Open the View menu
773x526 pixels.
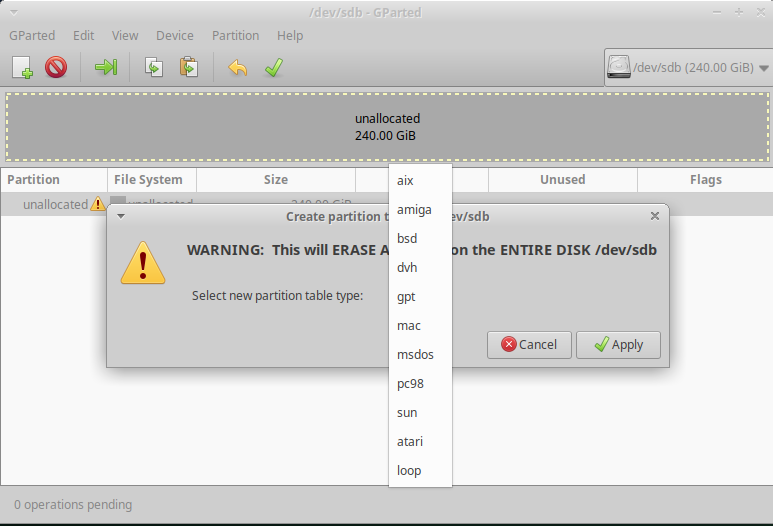point(125,35)
